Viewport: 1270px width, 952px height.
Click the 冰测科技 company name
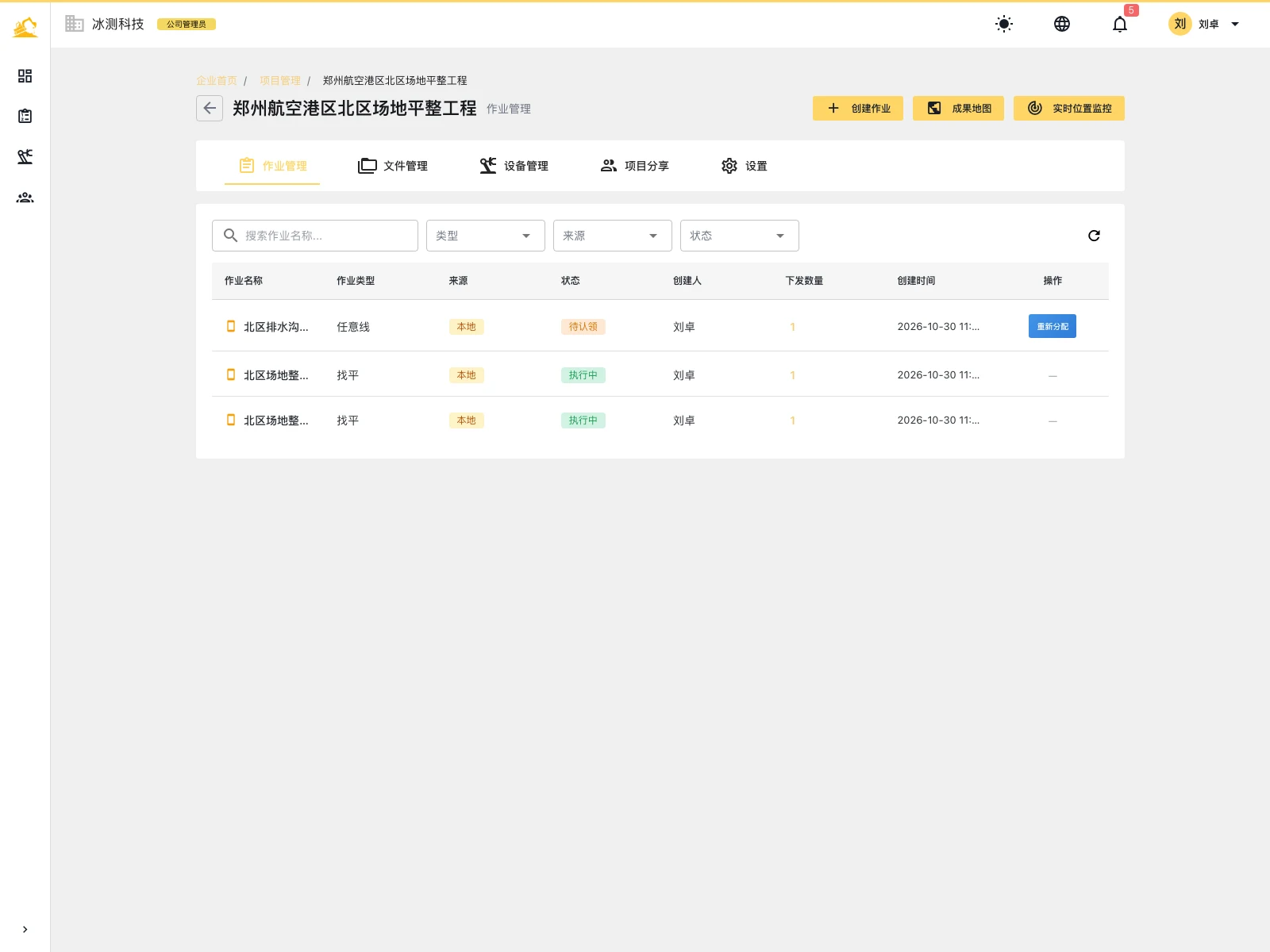coord(118,24)
